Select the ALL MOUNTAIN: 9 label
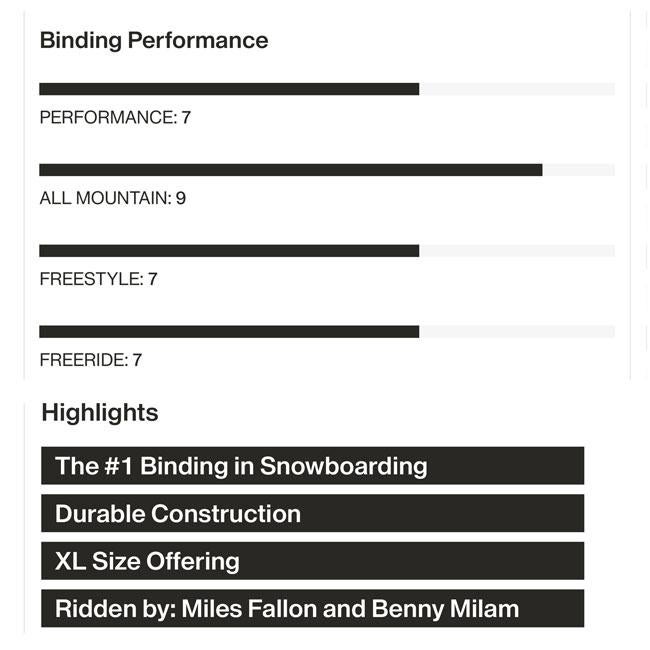 [113, 199]
